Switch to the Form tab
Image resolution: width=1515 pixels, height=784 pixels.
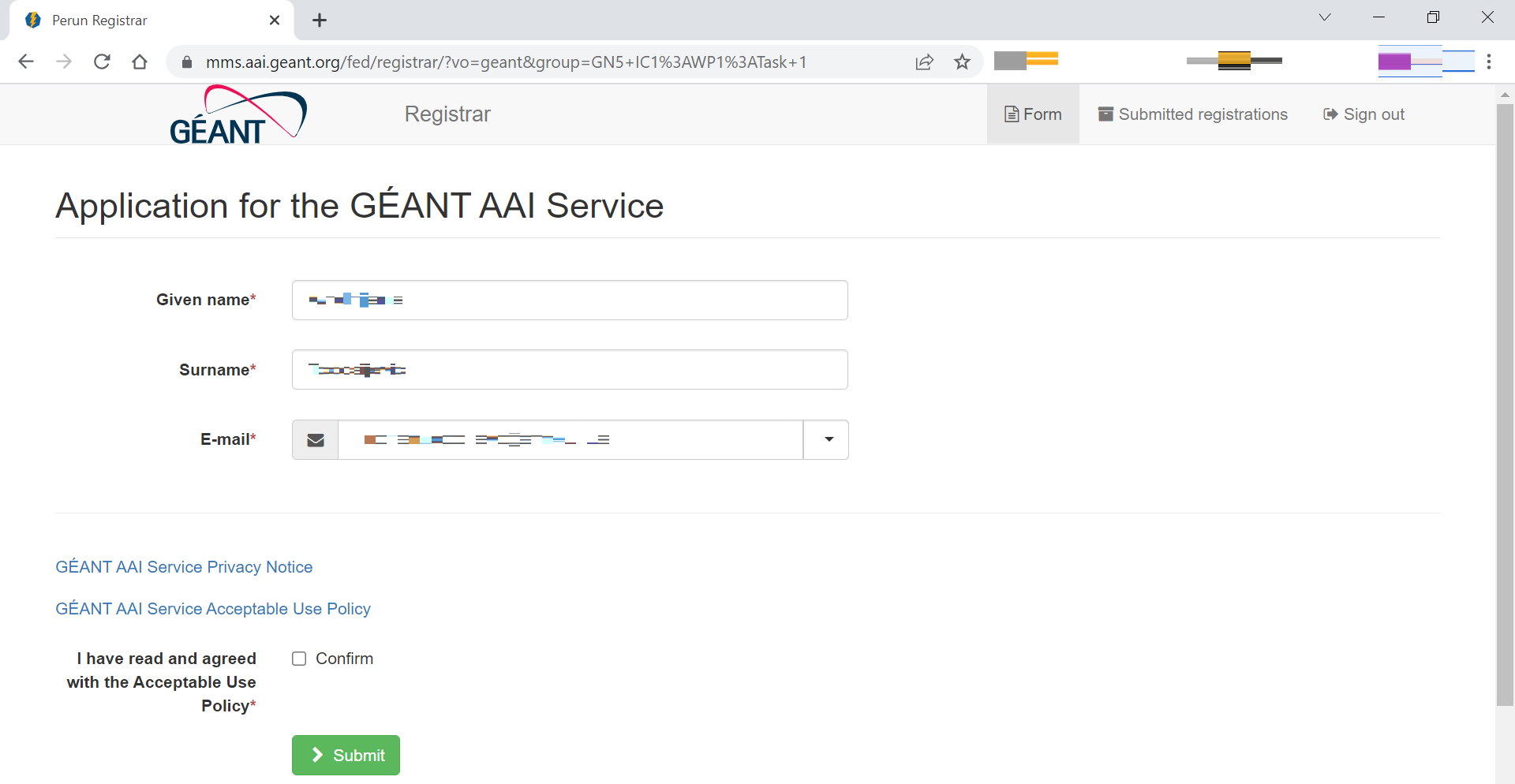coord(1033,114)
